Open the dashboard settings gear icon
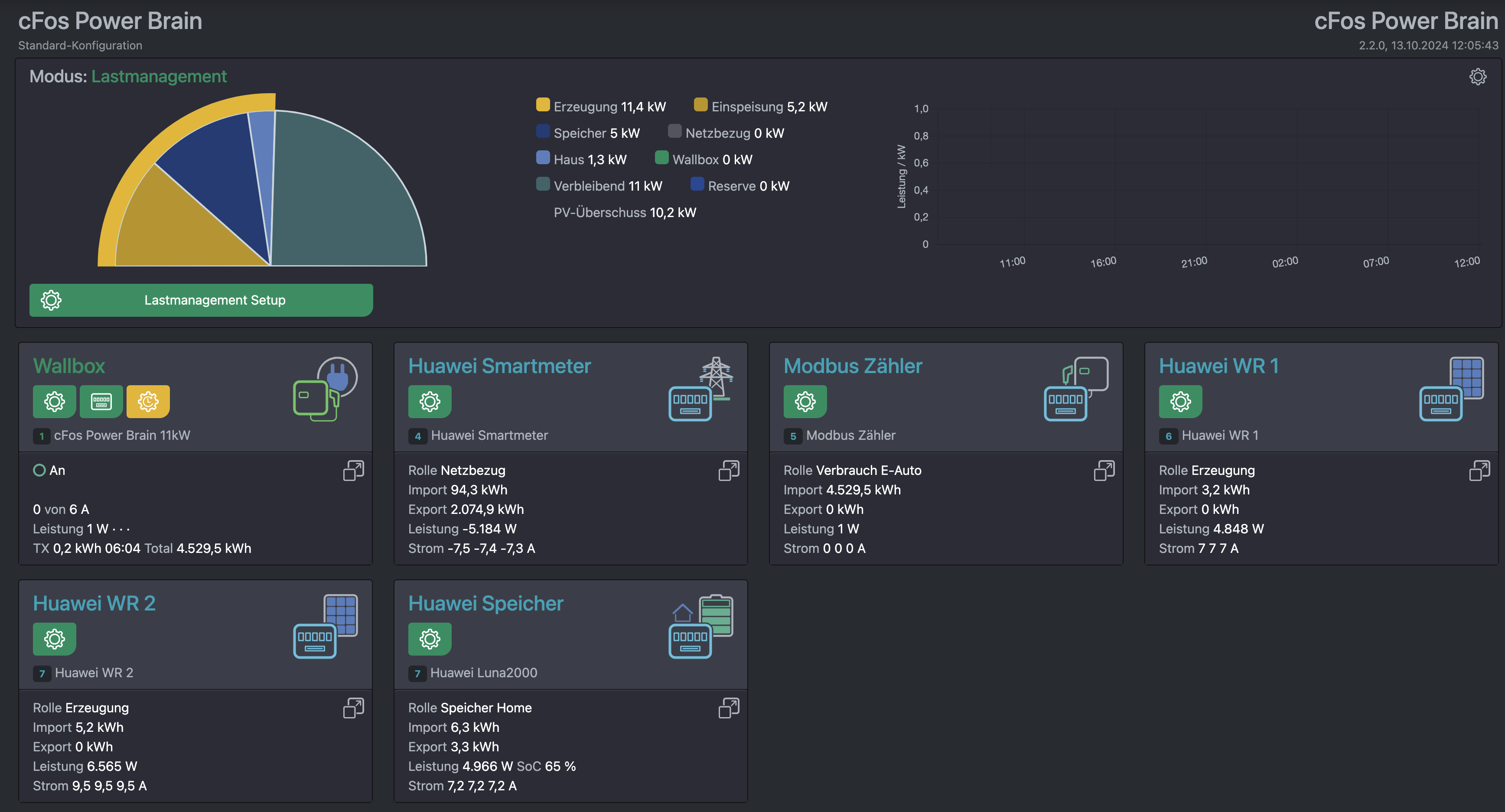This screenshot has width=1505, height=812. click(x=1478, y=77)
